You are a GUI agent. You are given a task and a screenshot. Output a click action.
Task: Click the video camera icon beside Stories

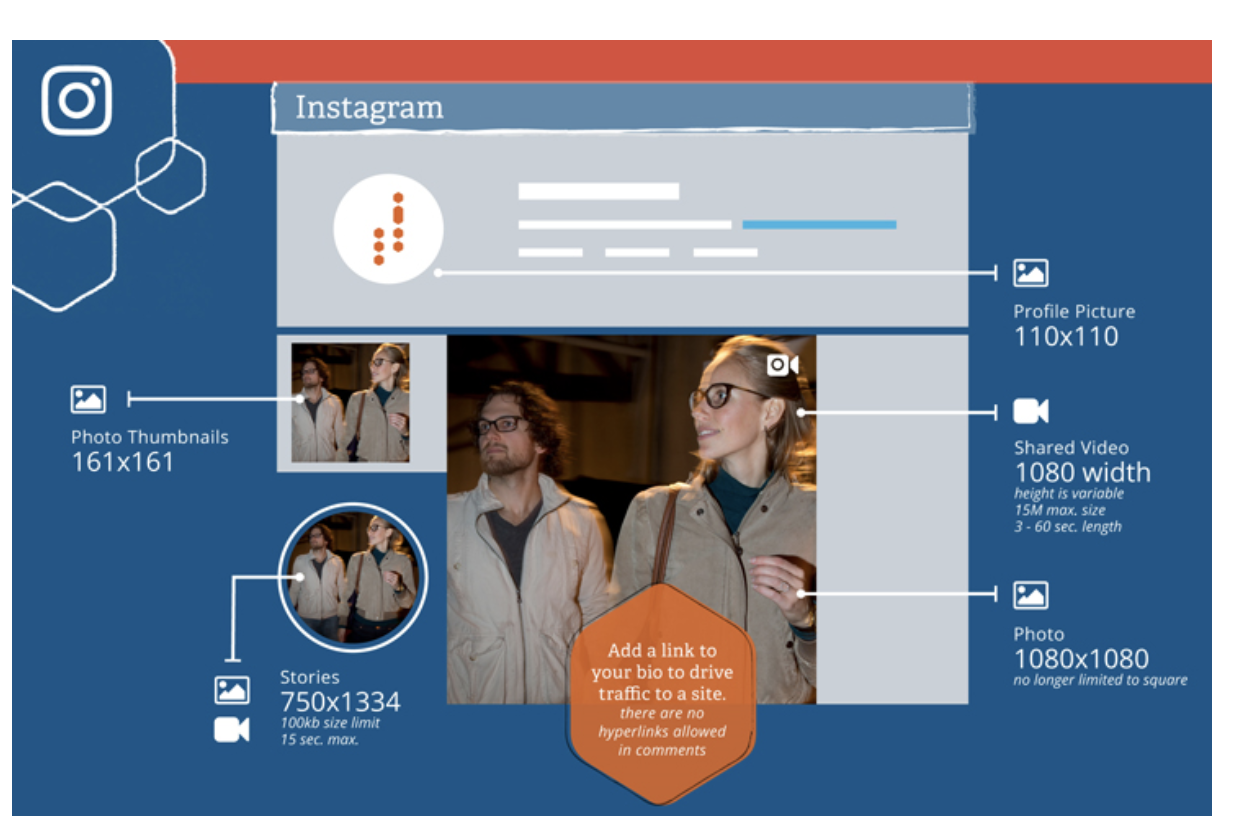(232, 730)
